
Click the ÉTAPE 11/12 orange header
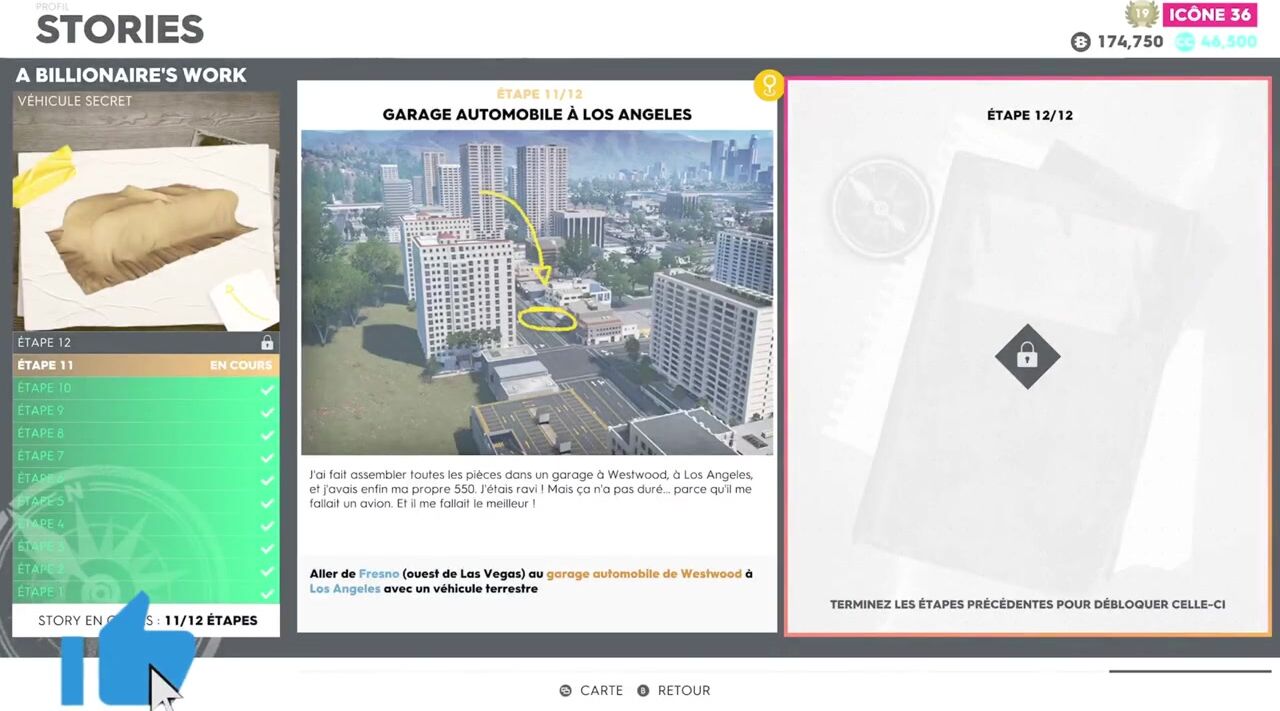pos(540,94)
